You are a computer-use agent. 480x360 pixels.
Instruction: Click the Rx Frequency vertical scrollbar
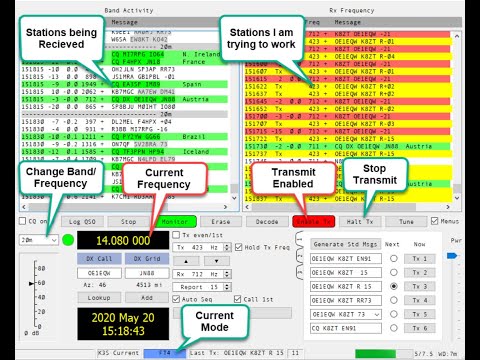coord(457,117)
